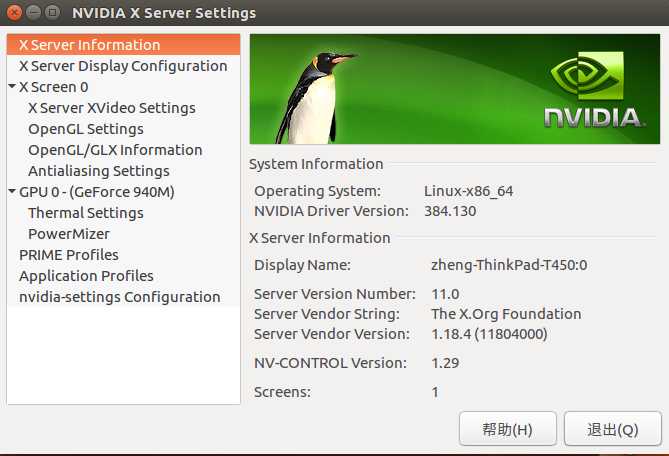Minimize the settings window
669x456 pixels.
click(x=33, y=13)
